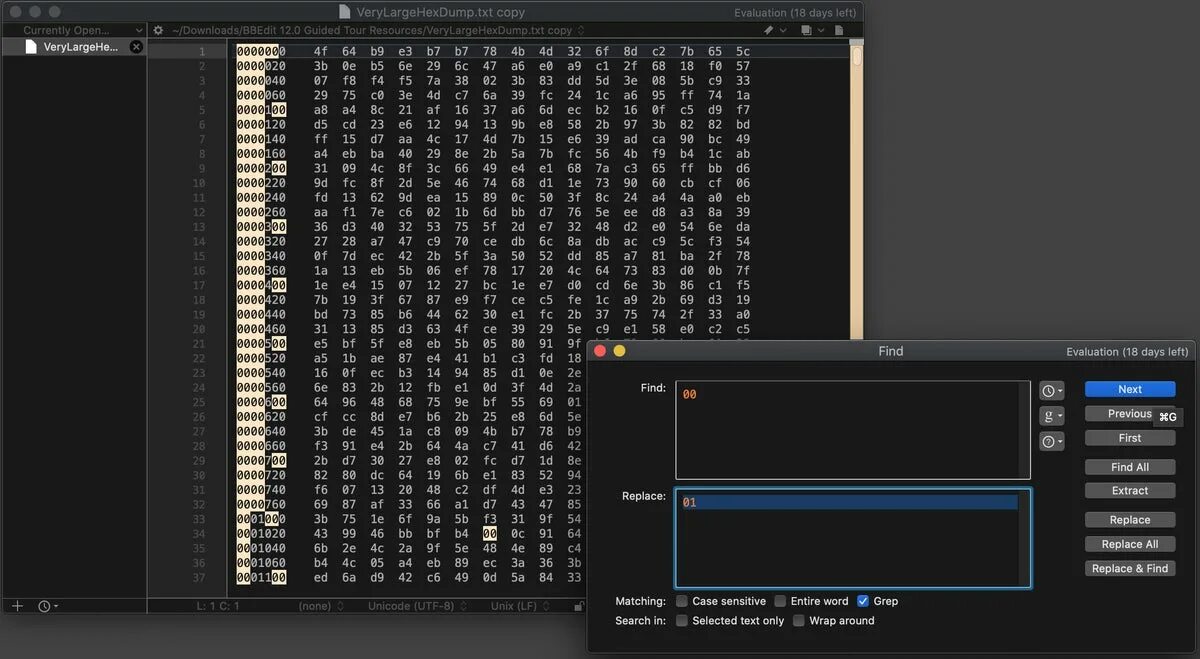Click Evaluation (18 days left) in Find window
1200x659 pixels.
click(x=1127, y=351)
